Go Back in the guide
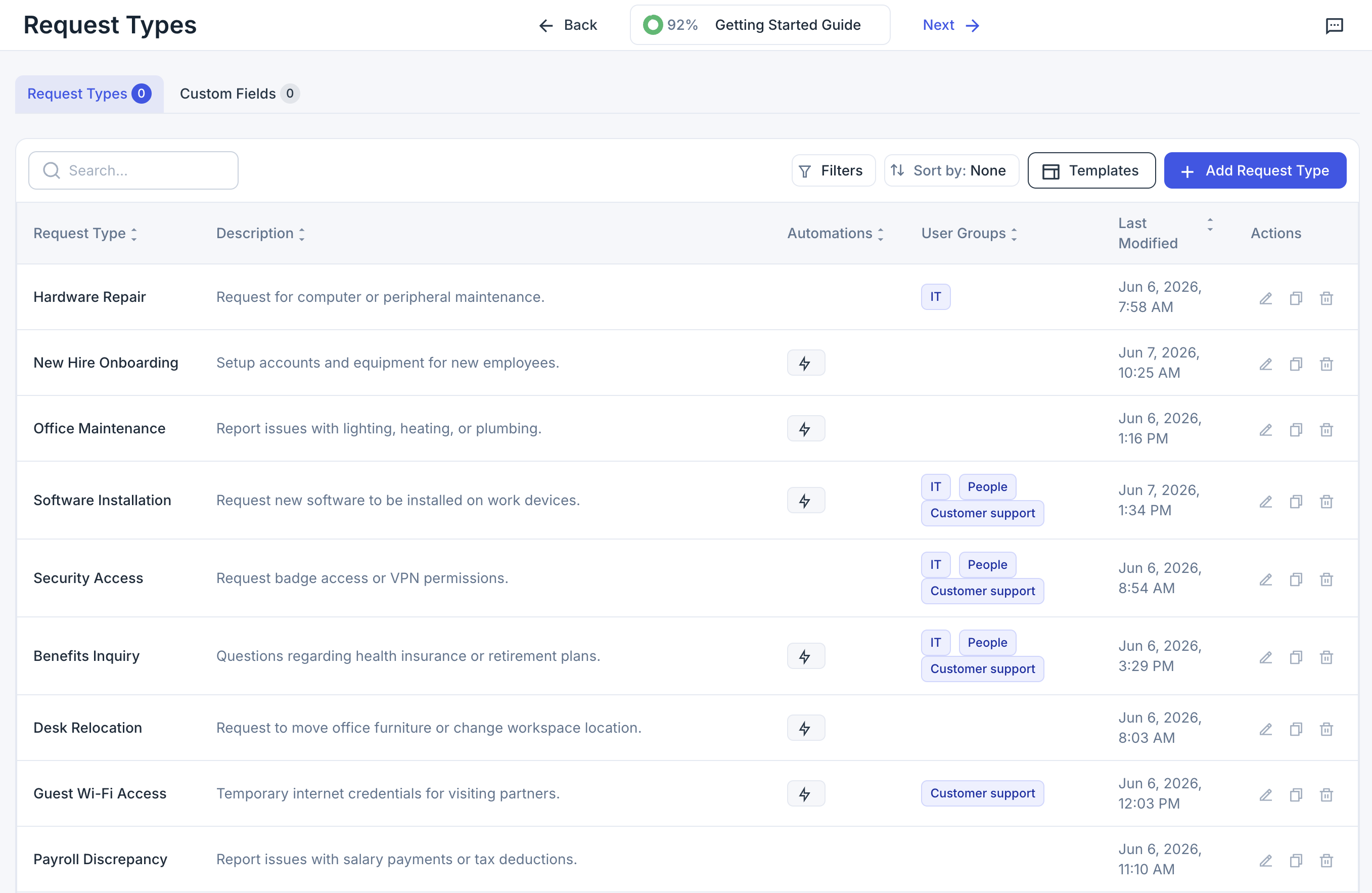 [x=568, y=25]
